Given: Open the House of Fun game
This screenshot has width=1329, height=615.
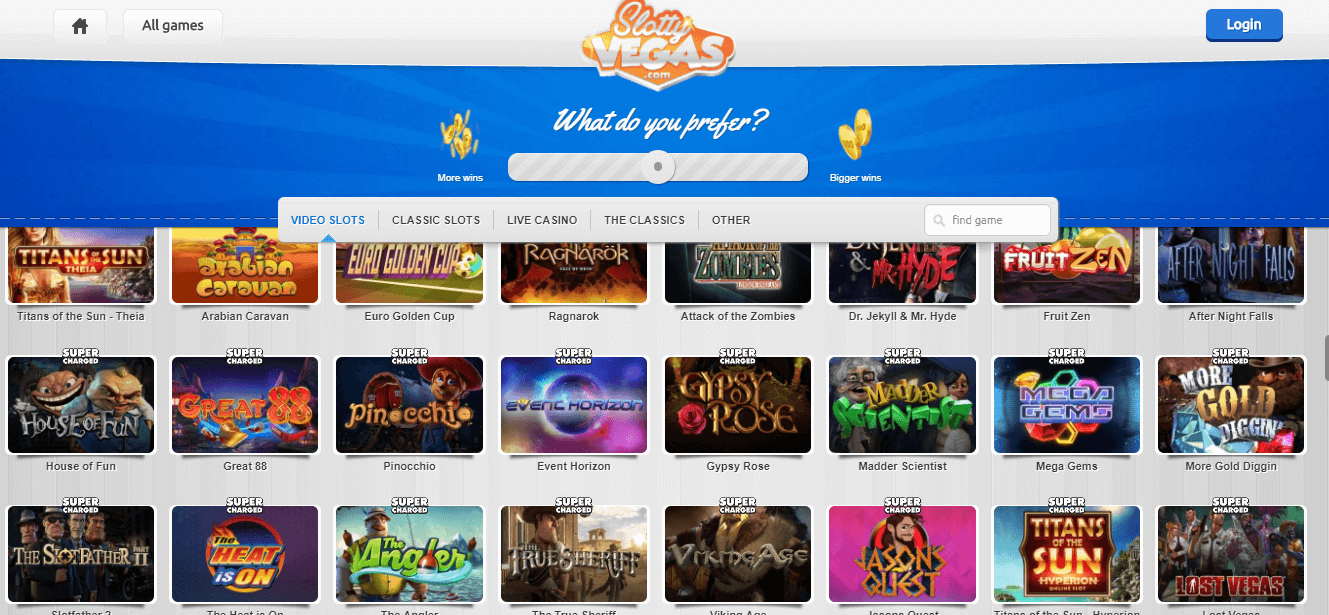Looking at the screenshot, I should pyautogui.click(x=81, y=404).
